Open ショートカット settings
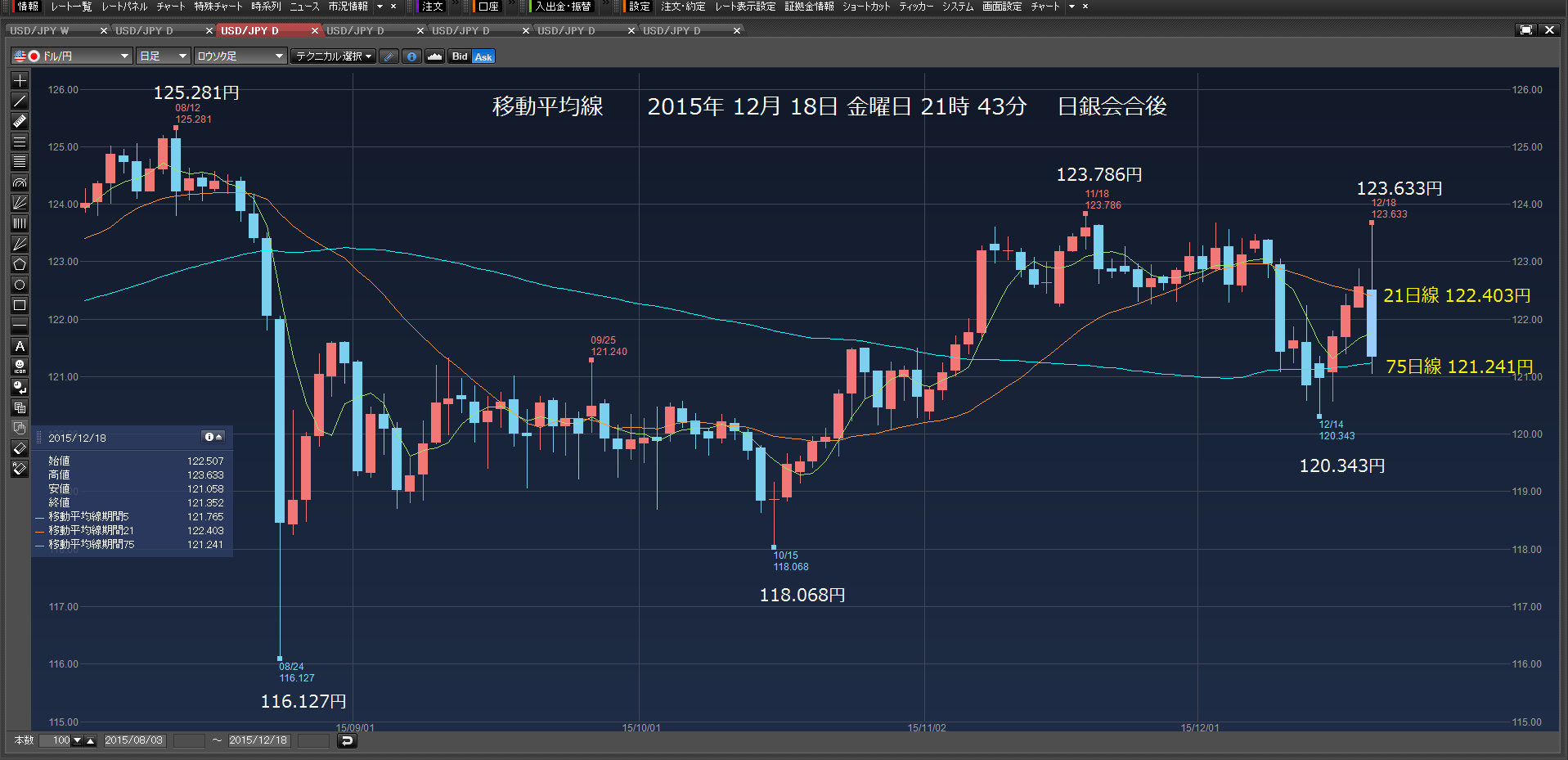 point(866,7)
